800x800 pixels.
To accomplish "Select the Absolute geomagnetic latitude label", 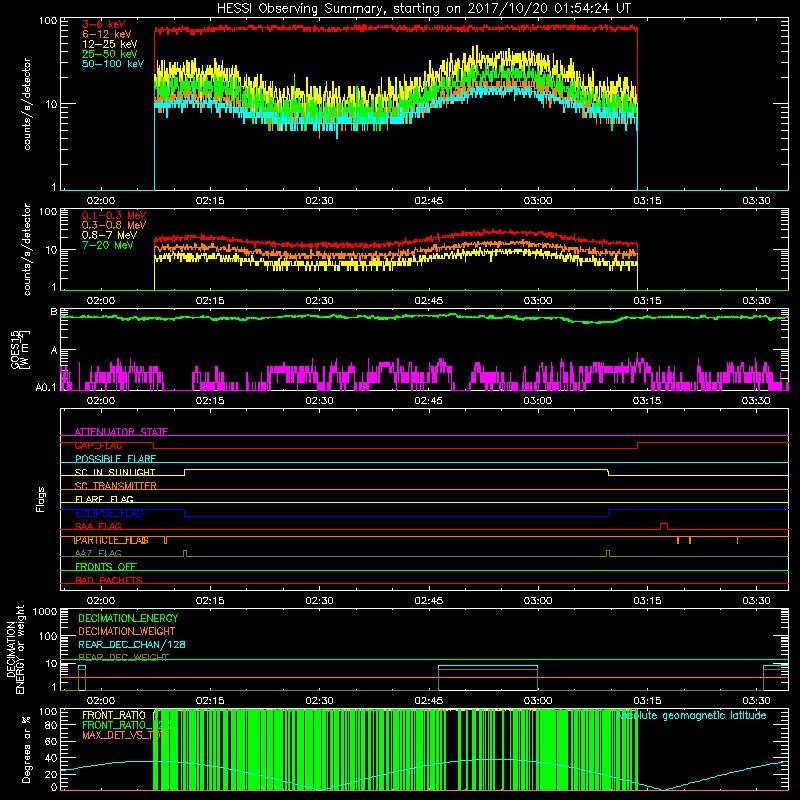I will coord(691,716).
